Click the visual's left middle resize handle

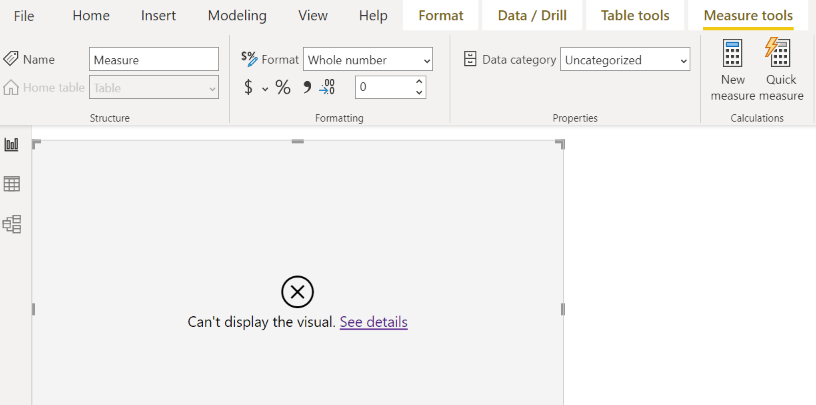tap(33, 309)
